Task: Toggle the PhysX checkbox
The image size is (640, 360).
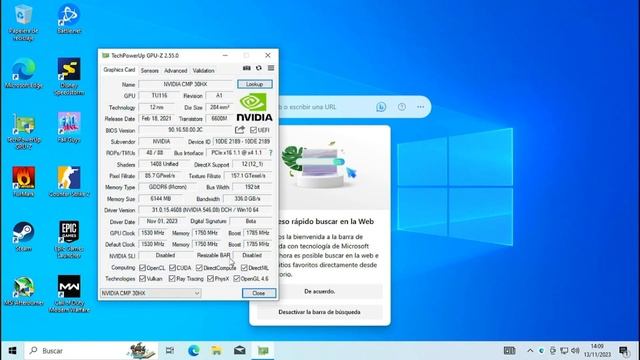Action: [x=211, y=278]
